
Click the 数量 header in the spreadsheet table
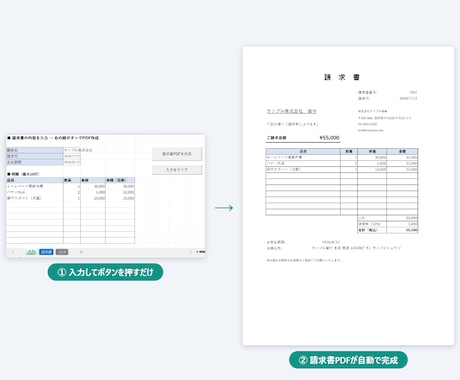tap(72, 180)
